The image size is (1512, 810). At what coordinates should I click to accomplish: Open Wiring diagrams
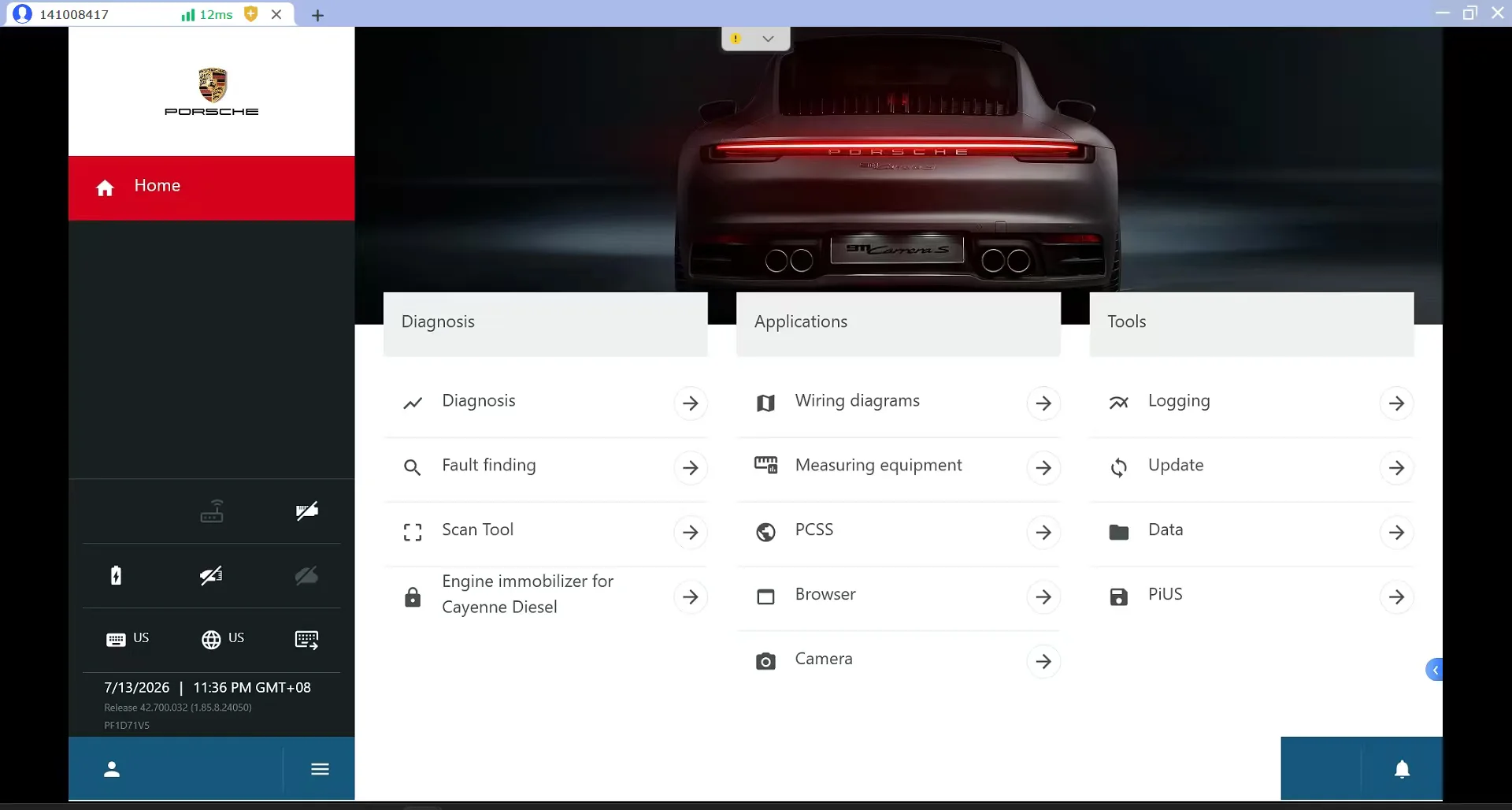click(899, 403)
